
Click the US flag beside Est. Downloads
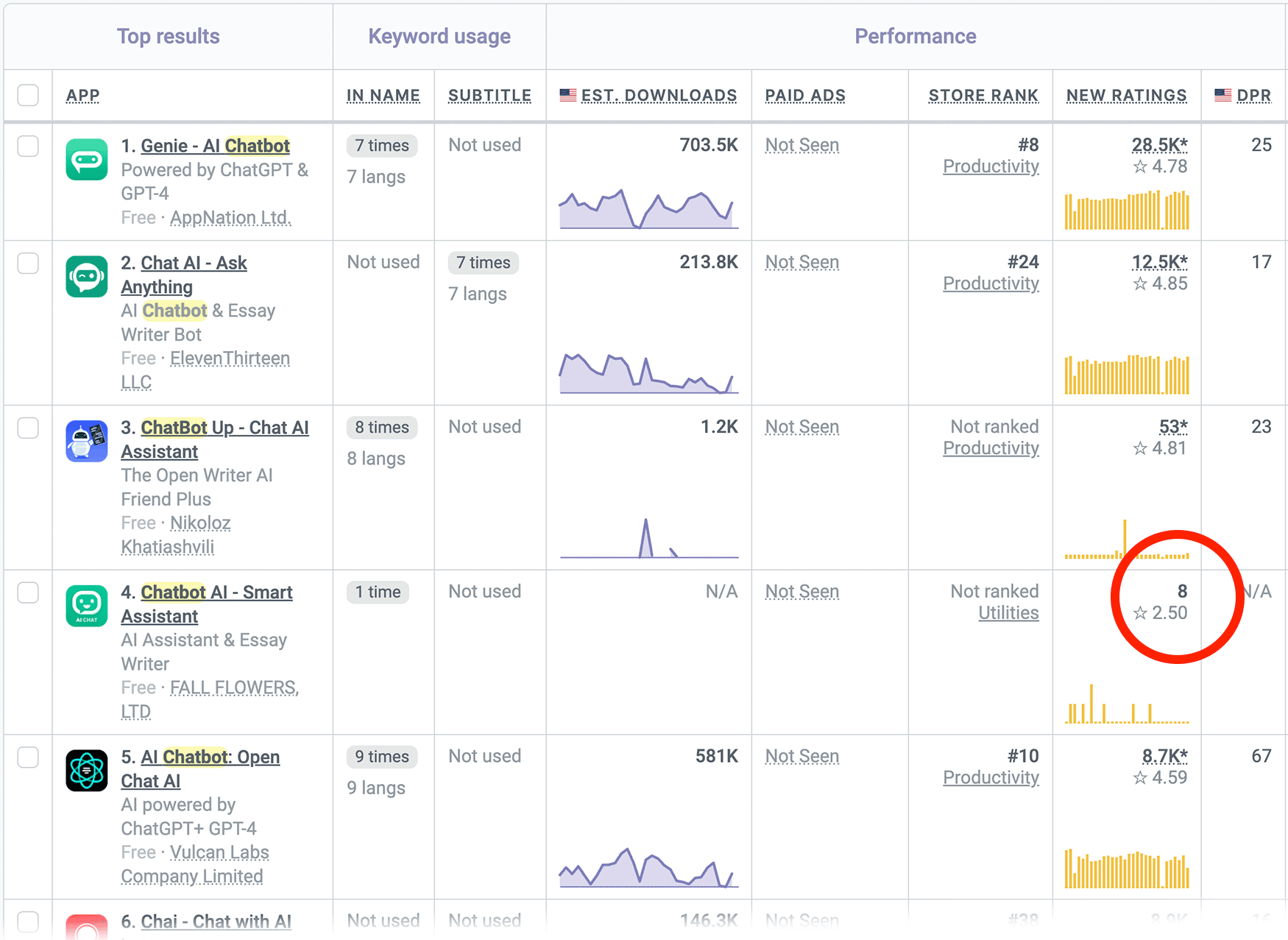tap(568, 95)
